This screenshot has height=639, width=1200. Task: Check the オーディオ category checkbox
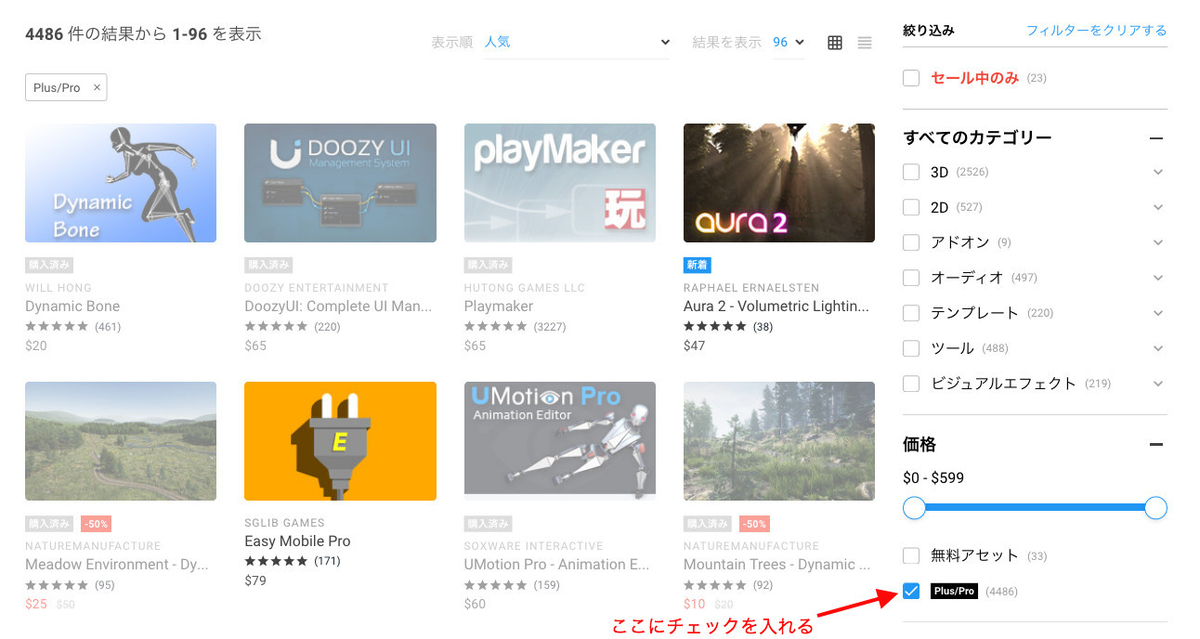click(x=911, y=277)
